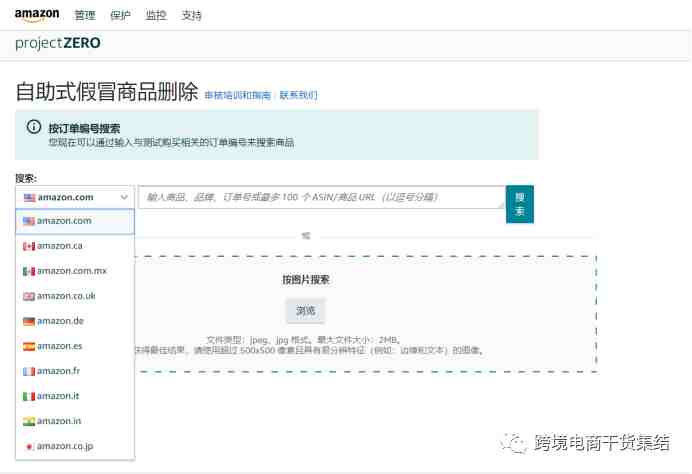This screenshot has width=692, height=474.
Task: Select amazon.de marketplace option
Action: click(75, 321)
